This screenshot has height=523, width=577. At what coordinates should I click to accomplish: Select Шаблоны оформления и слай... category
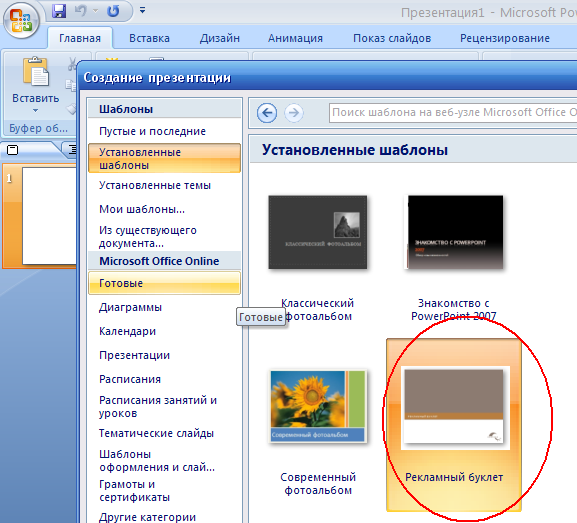[x=164, y=460]
